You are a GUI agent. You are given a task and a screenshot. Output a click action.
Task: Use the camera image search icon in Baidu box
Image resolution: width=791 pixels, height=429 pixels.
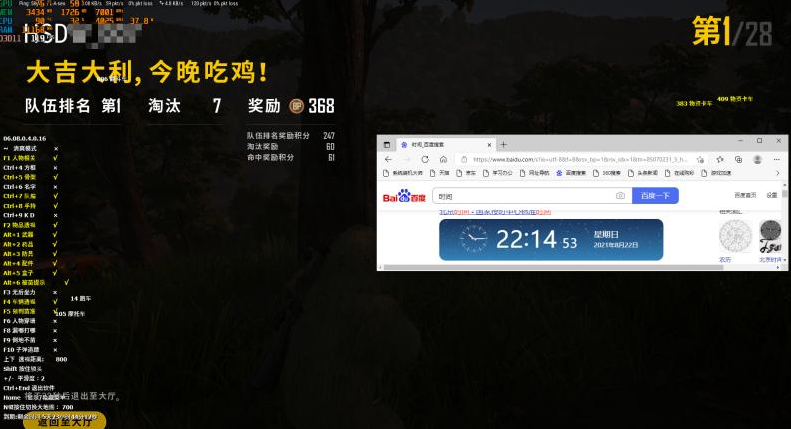click(x=620, y=196)
